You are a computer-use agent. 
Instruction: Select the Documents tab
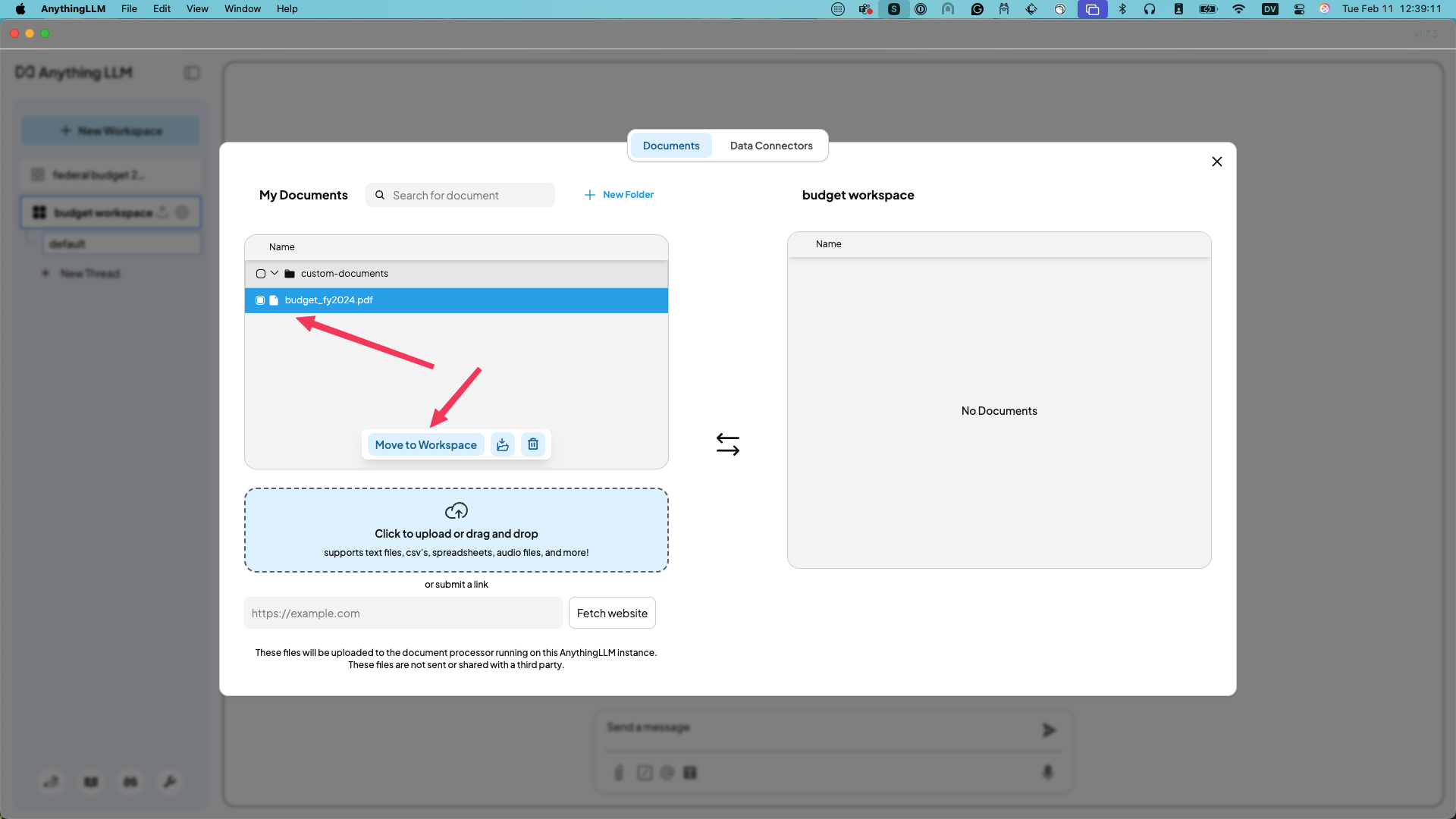671,146
